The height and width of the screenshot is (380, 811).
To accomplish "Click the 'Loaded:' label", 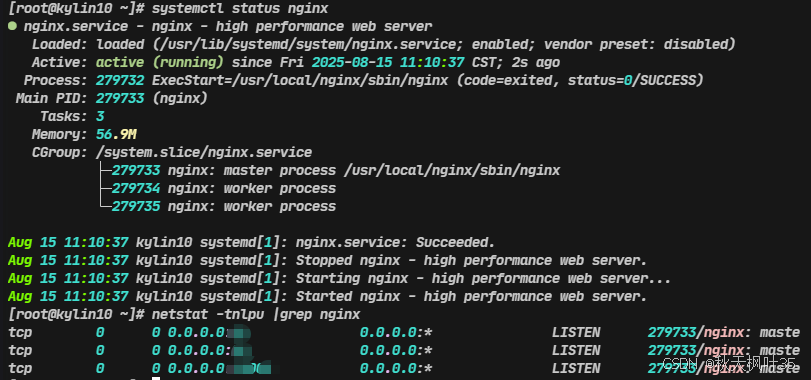I will [59, 44].
